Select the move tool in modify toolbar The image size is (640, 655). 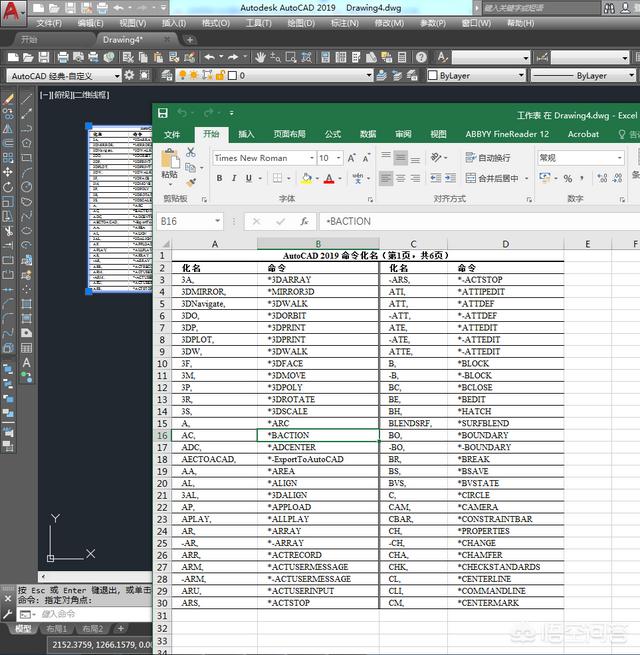tap(8, 172)
